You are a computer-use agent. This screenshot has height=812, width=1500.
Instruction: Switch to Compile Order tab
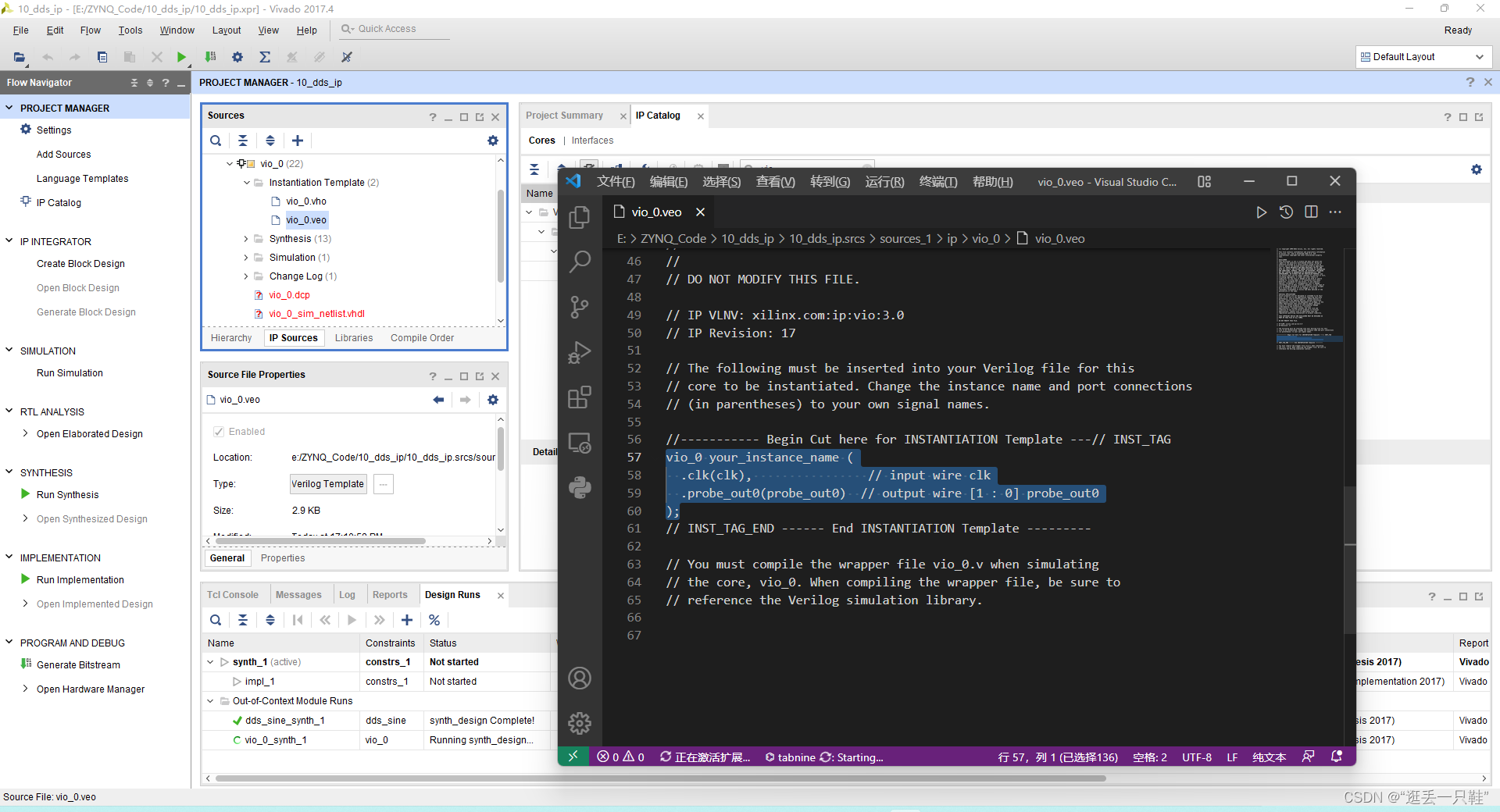tap(422, 338)
